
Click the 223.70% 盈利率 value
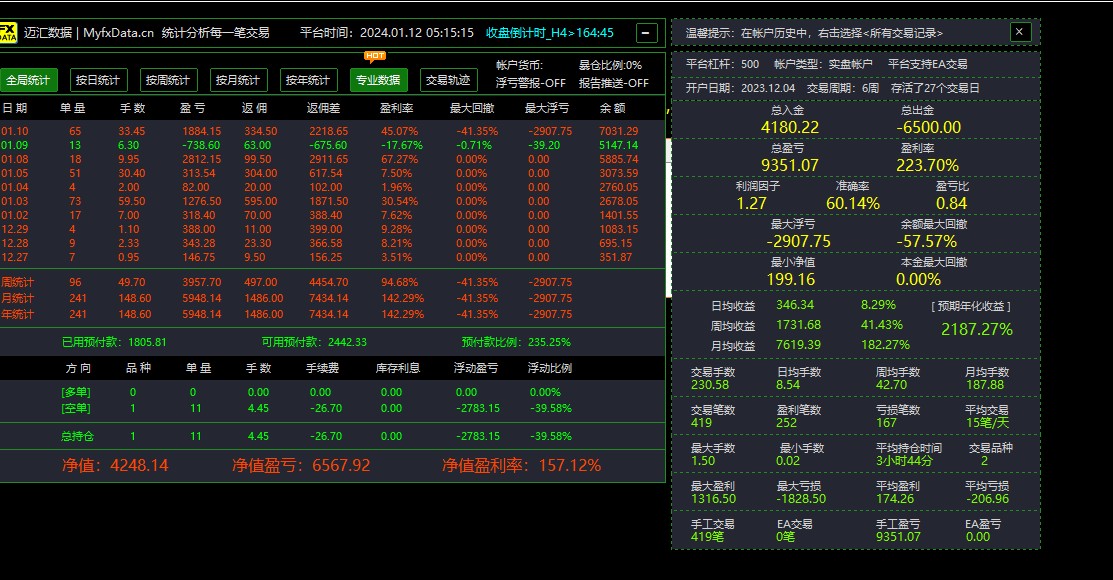click(x=928, y=165)
